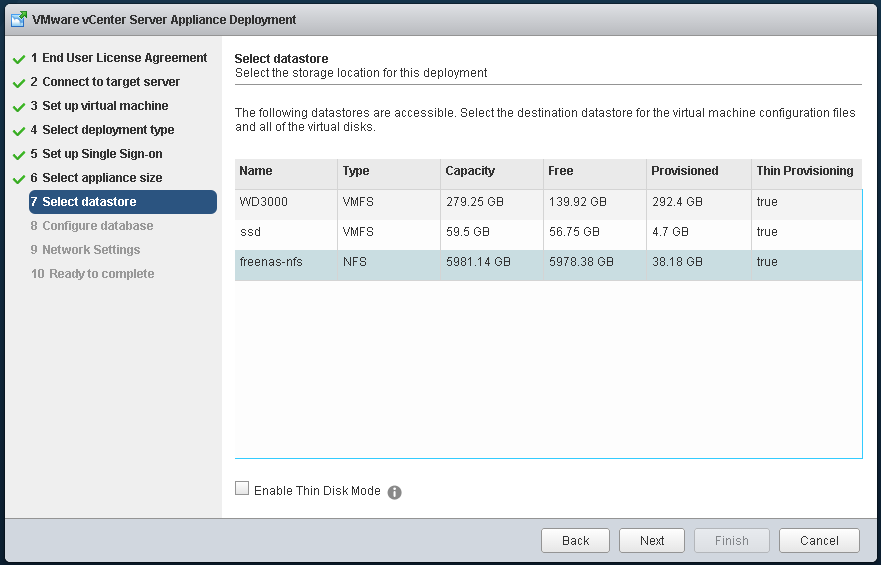Sort by the Name column header
The width and height of the screenshot is (881, 565).
[x=286, y=174]
